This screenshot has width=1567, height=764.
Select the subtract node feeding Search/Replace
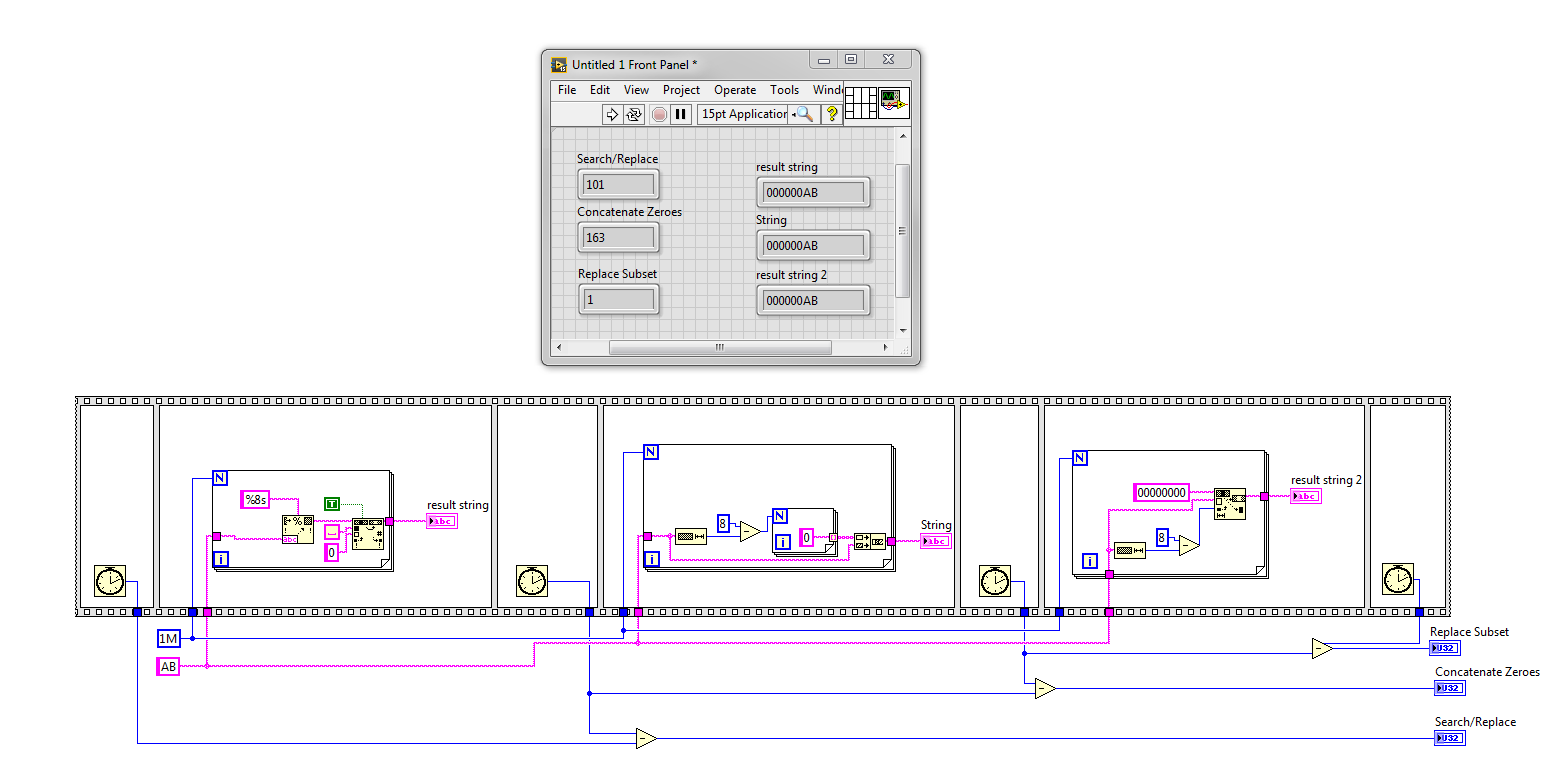tap(646, 739)
